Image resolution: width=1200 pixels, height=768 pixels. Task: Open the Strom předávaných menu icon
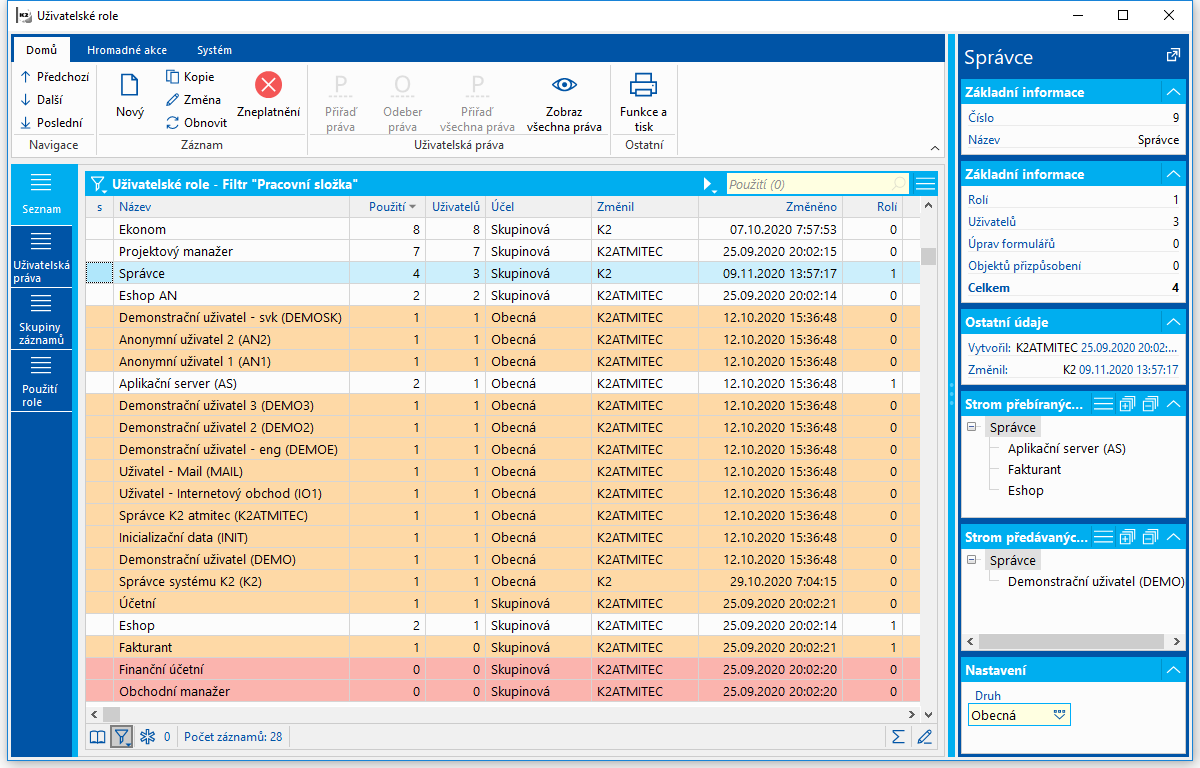pos(1103,537)
